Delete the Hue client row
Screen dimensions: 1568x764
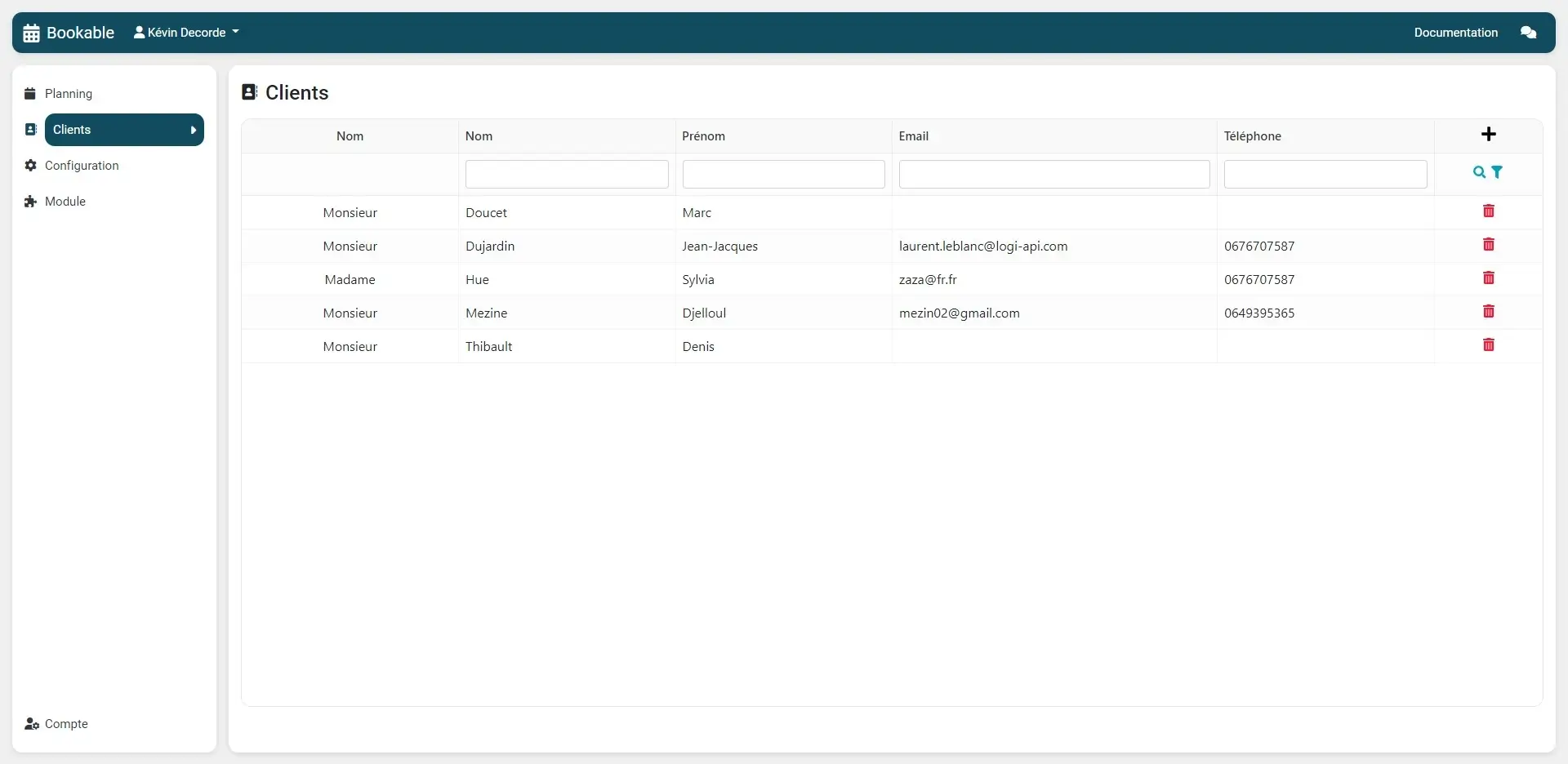[1488, 278]
